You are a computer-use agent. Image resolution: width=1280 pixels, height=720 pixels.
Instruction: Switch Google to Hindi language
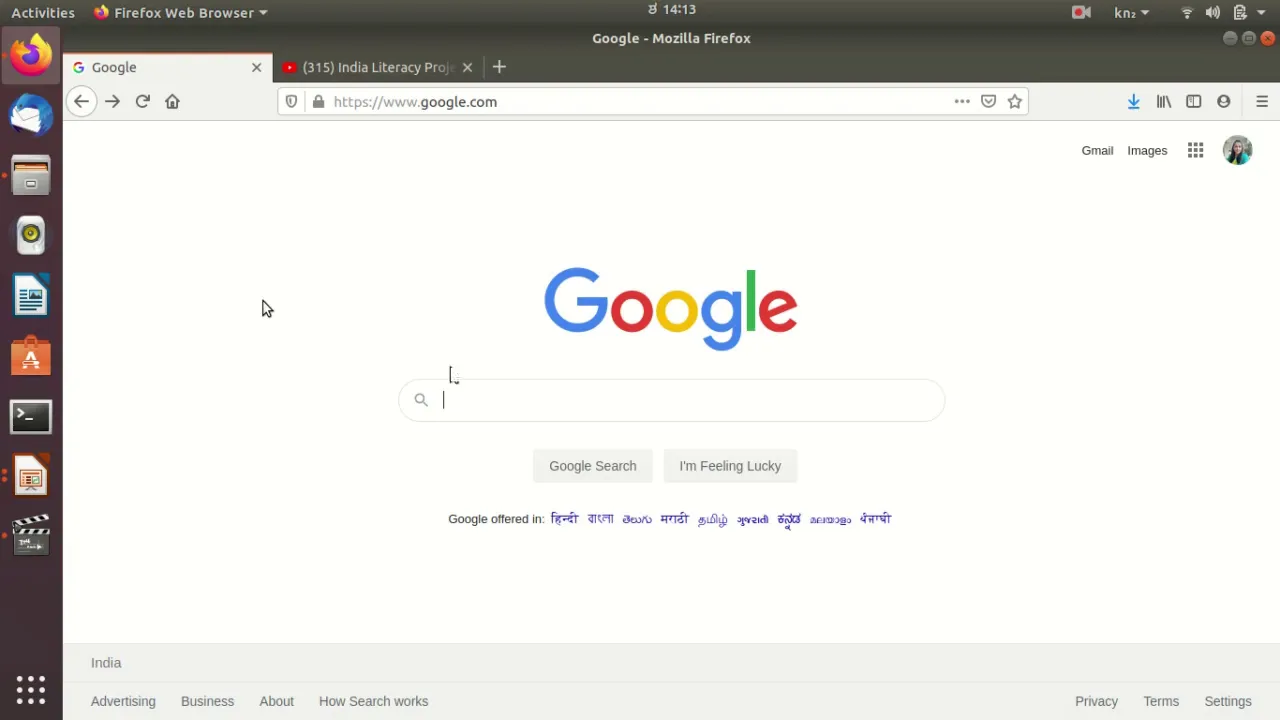(x=564, y=519)
